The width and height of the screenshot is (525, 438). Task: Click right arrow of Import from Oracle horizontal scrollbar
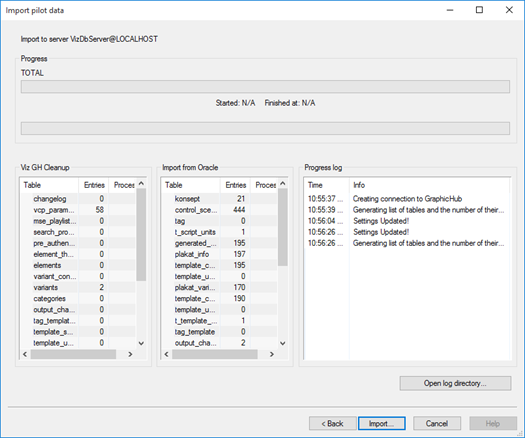pyautogui.click(x=272, y=354)
